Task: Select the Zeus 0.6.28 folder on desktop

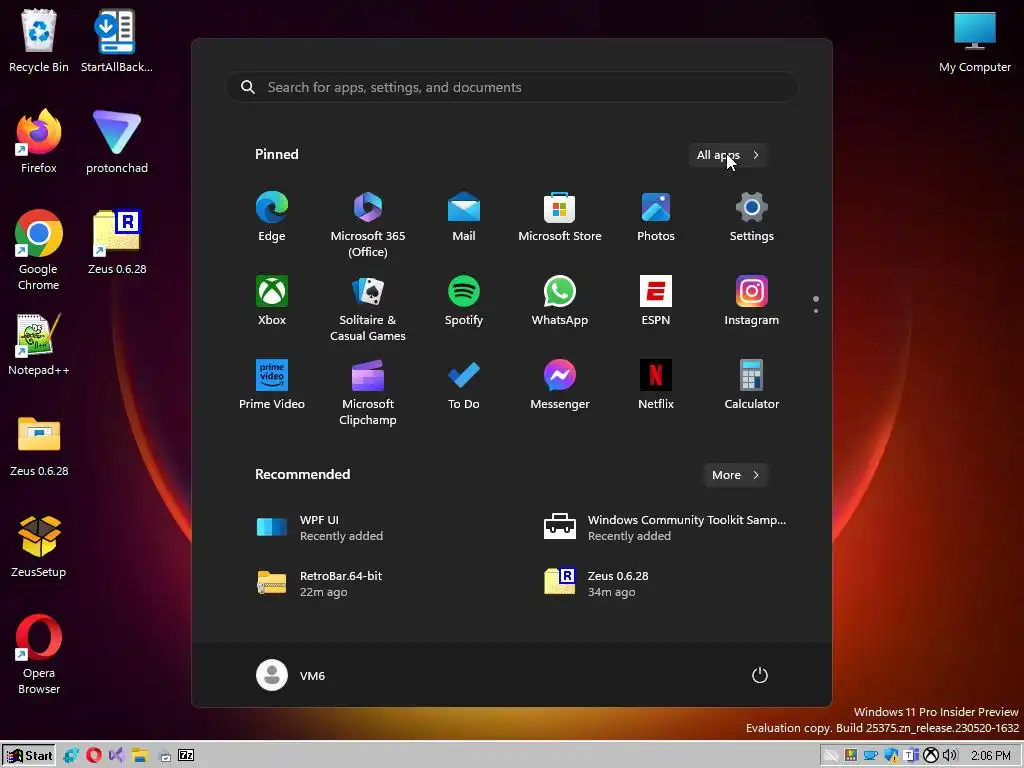Action: click(x=39, y=445)
